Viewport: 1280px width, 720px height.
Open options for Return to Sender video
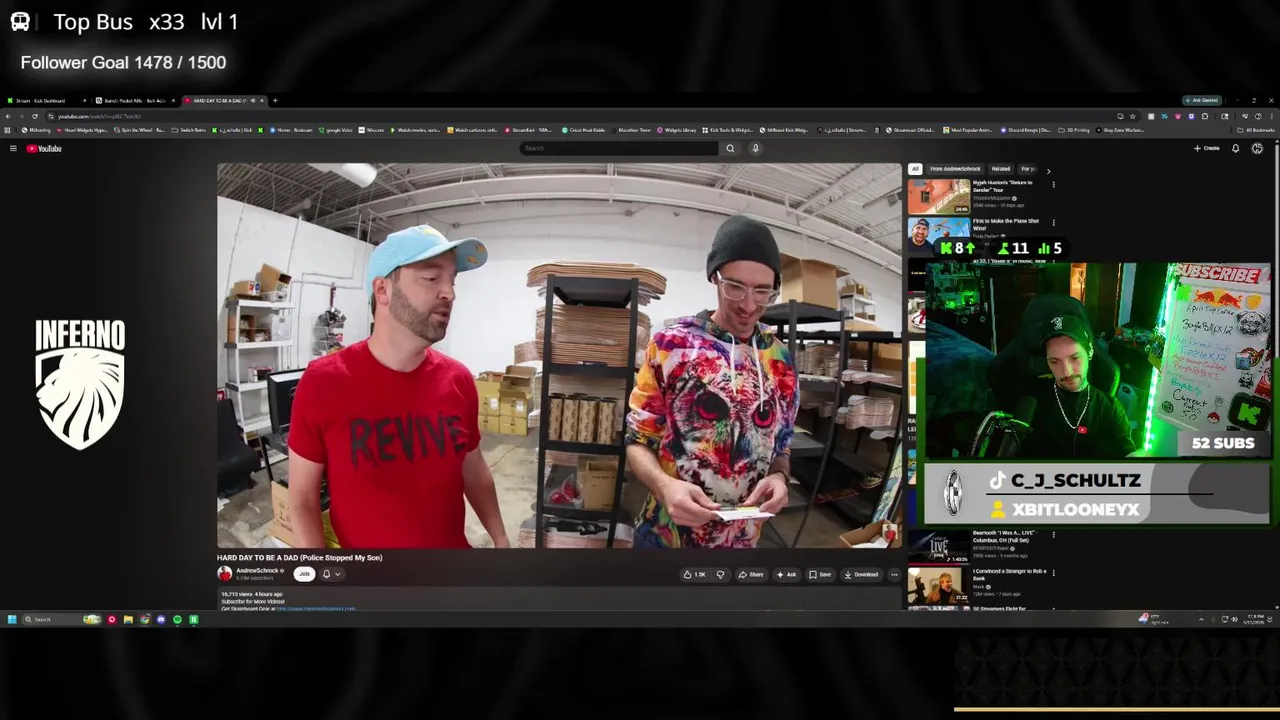click(1053, 185)
